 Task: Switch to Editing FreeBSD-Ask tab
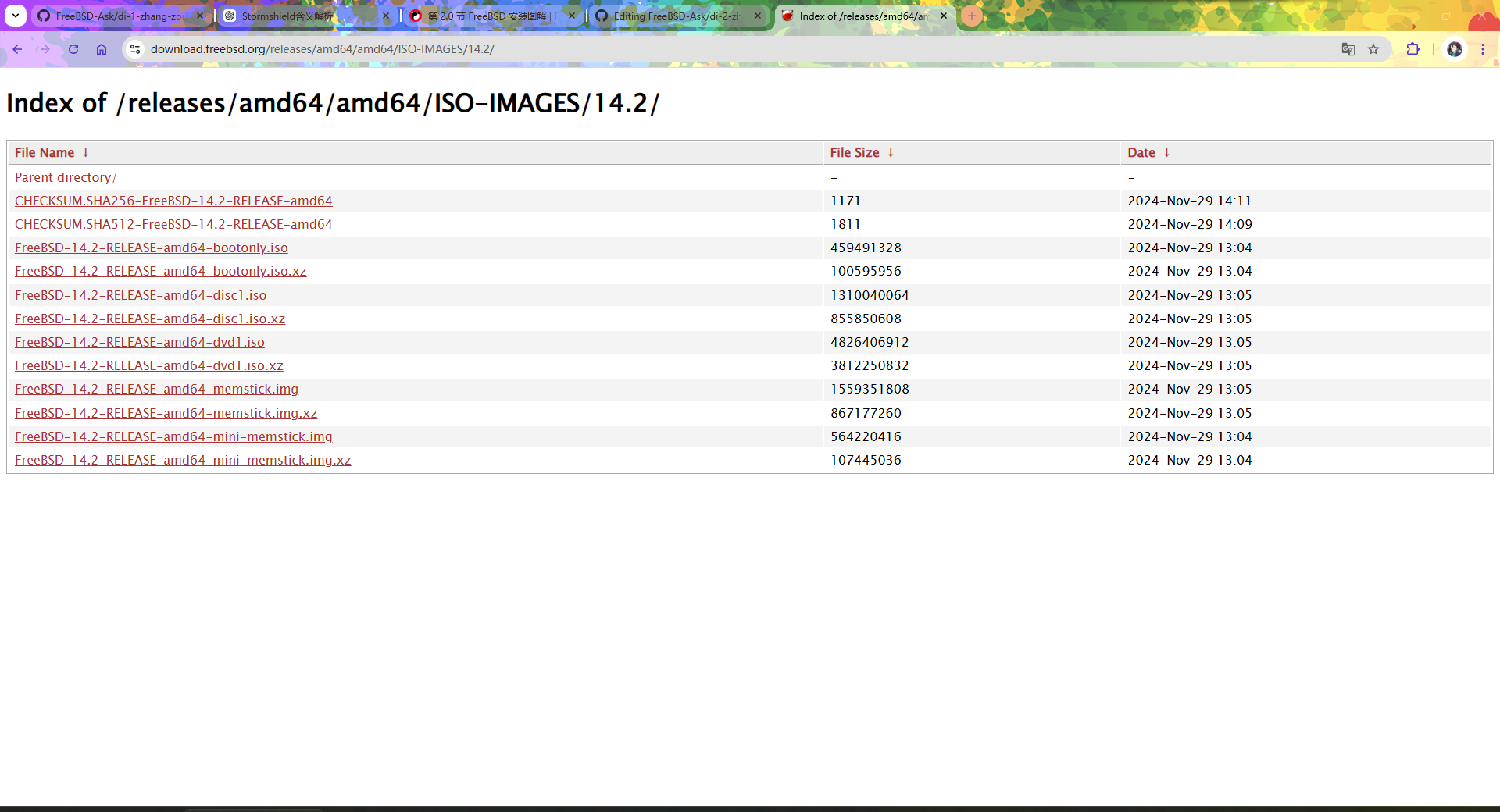click(x=678, y=16)
